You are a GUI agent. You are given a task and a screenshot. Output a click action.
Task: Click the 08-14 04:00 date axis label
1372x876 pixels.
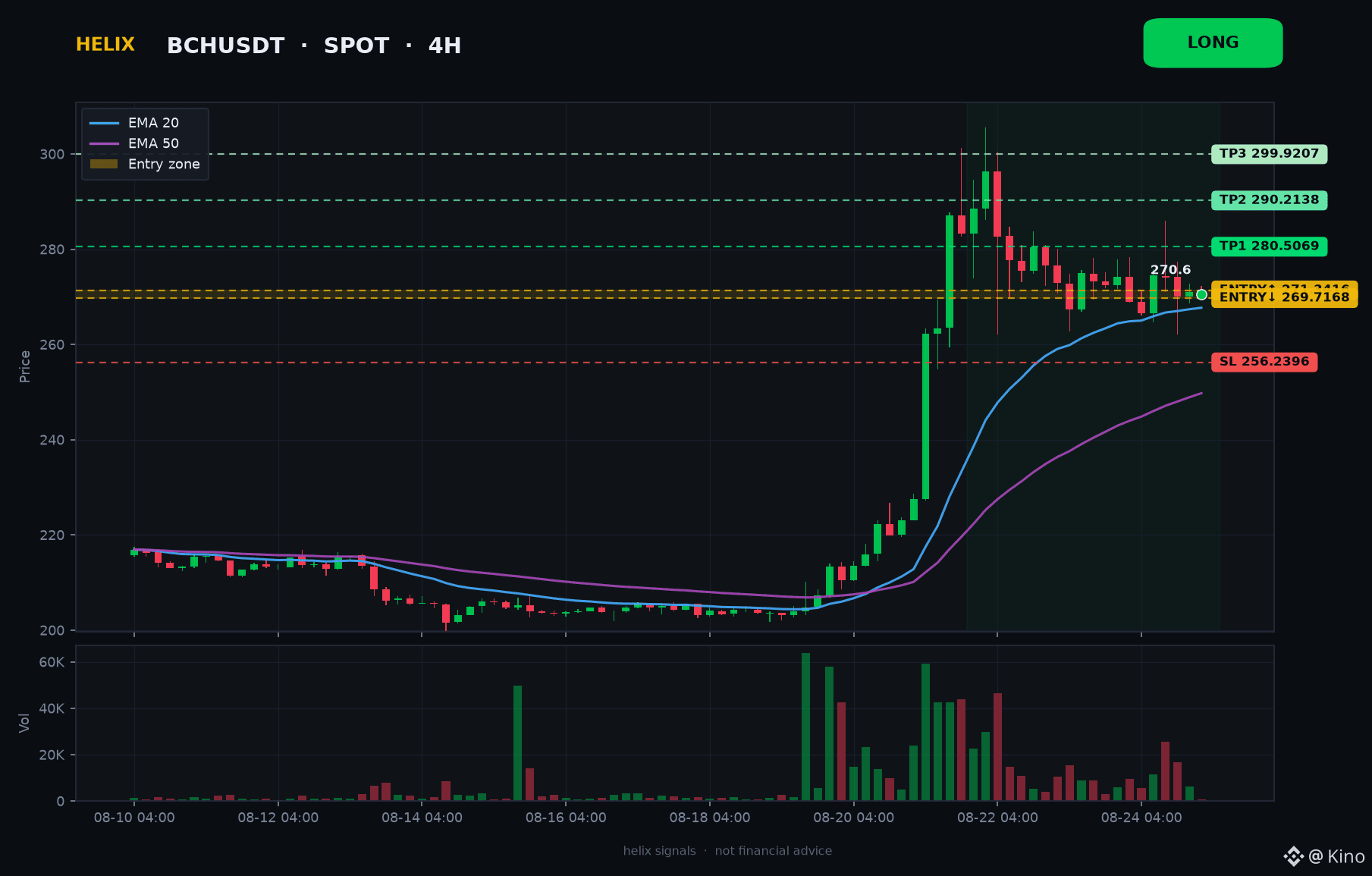pyautogui.click(x=422, y=818)
